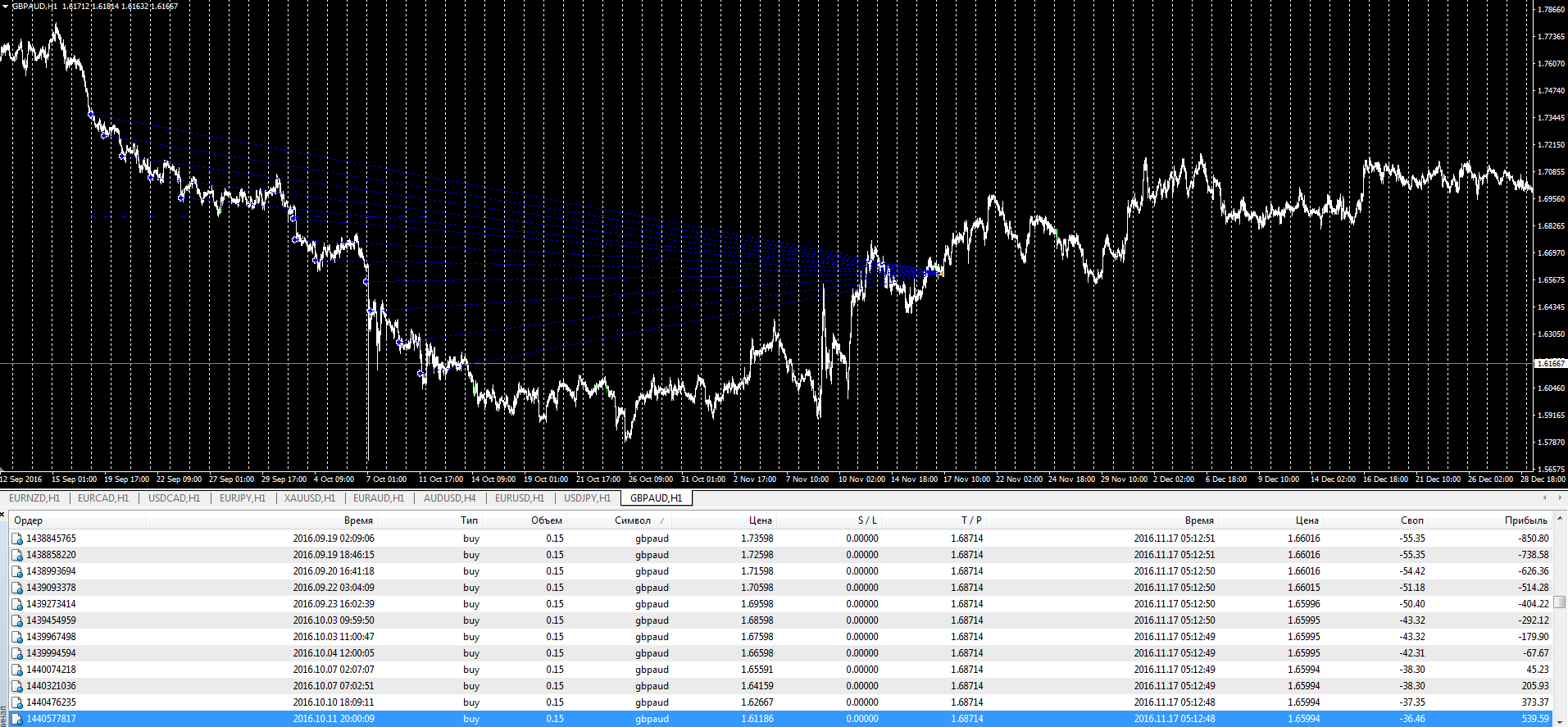Click the open time 2016.10.07 02:07:07

334,670
